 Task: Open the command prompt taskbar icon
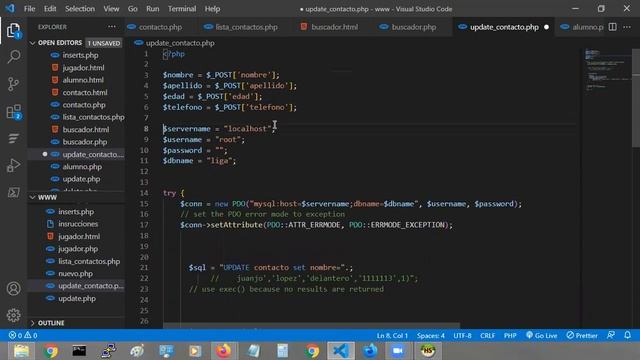click(x=79, y=351)
